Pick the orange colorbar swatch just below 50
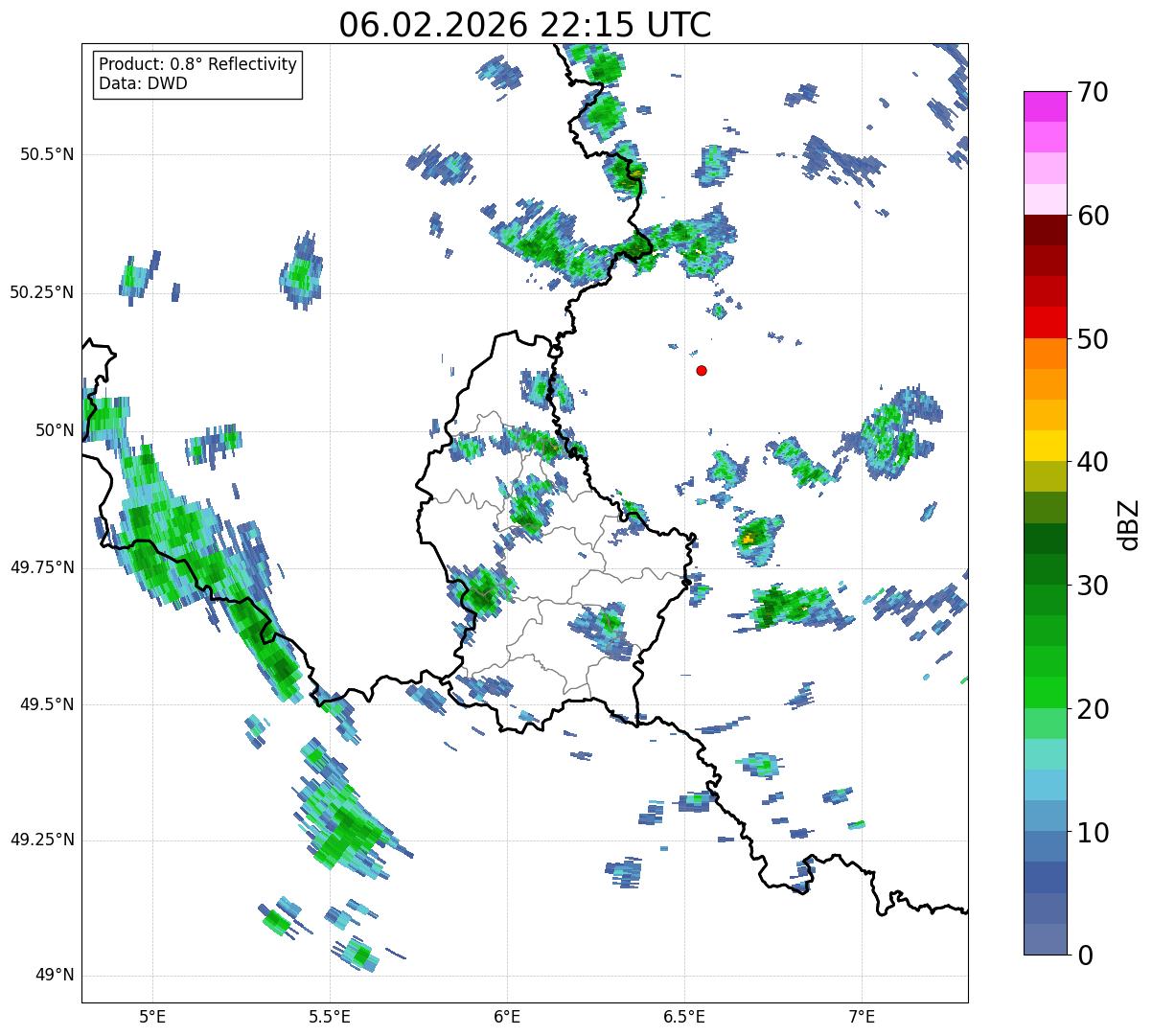 pyautogui.click(x=1045, y=354)
